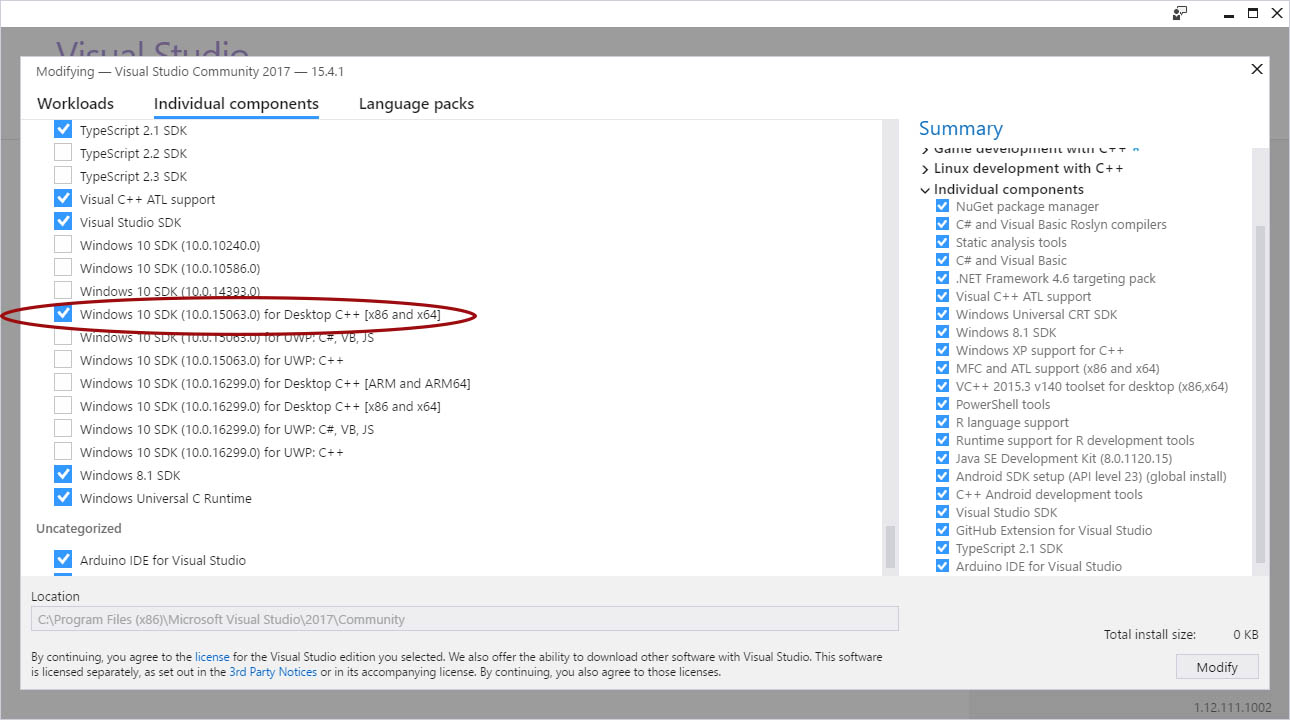Click the Location path field
The width and height of the screenshot is (1290, 720).
click(x=465, y=619)
